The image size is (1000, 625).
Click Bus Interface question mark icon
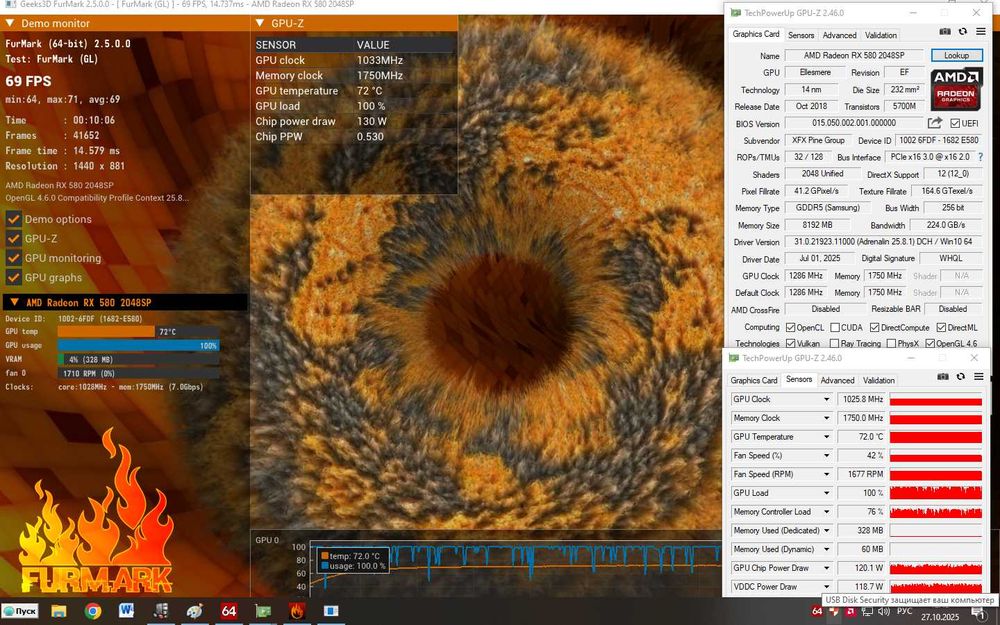click(980, 157)
